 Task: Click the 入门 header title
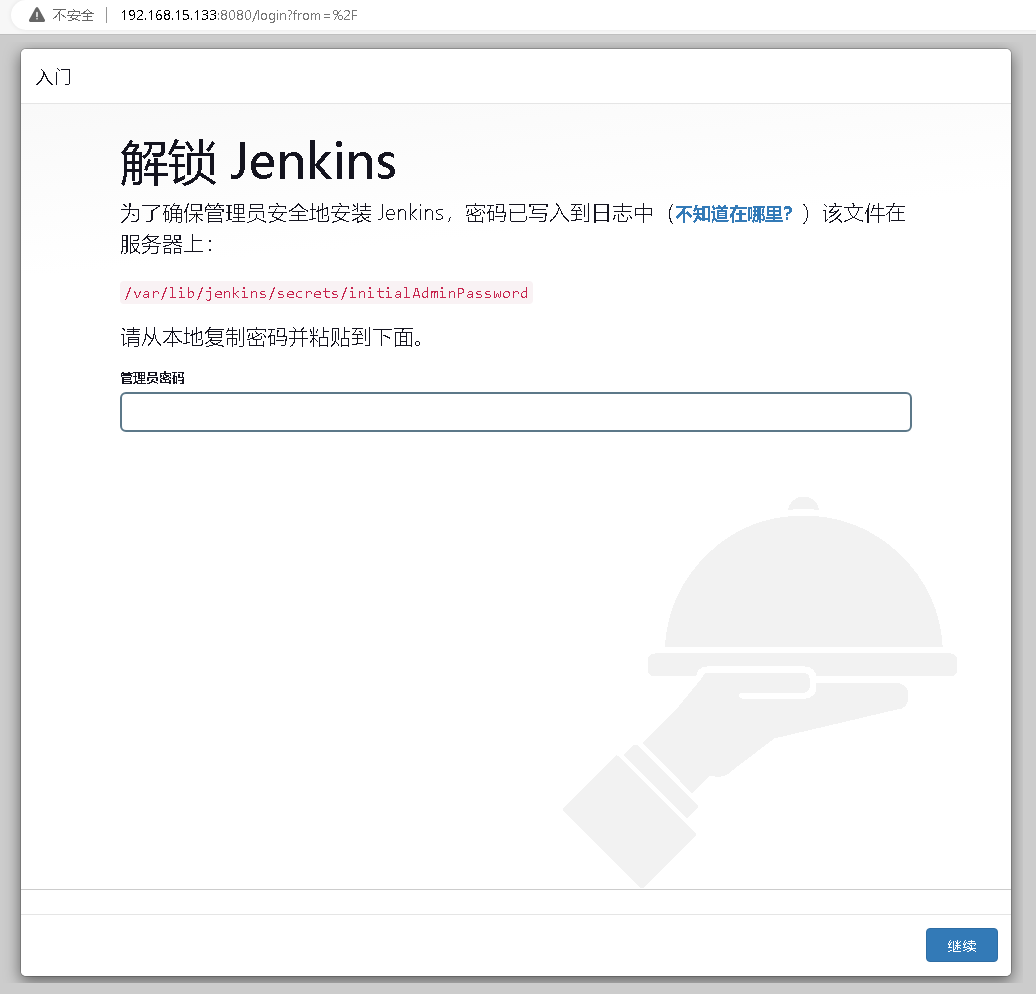click(53, 77)
